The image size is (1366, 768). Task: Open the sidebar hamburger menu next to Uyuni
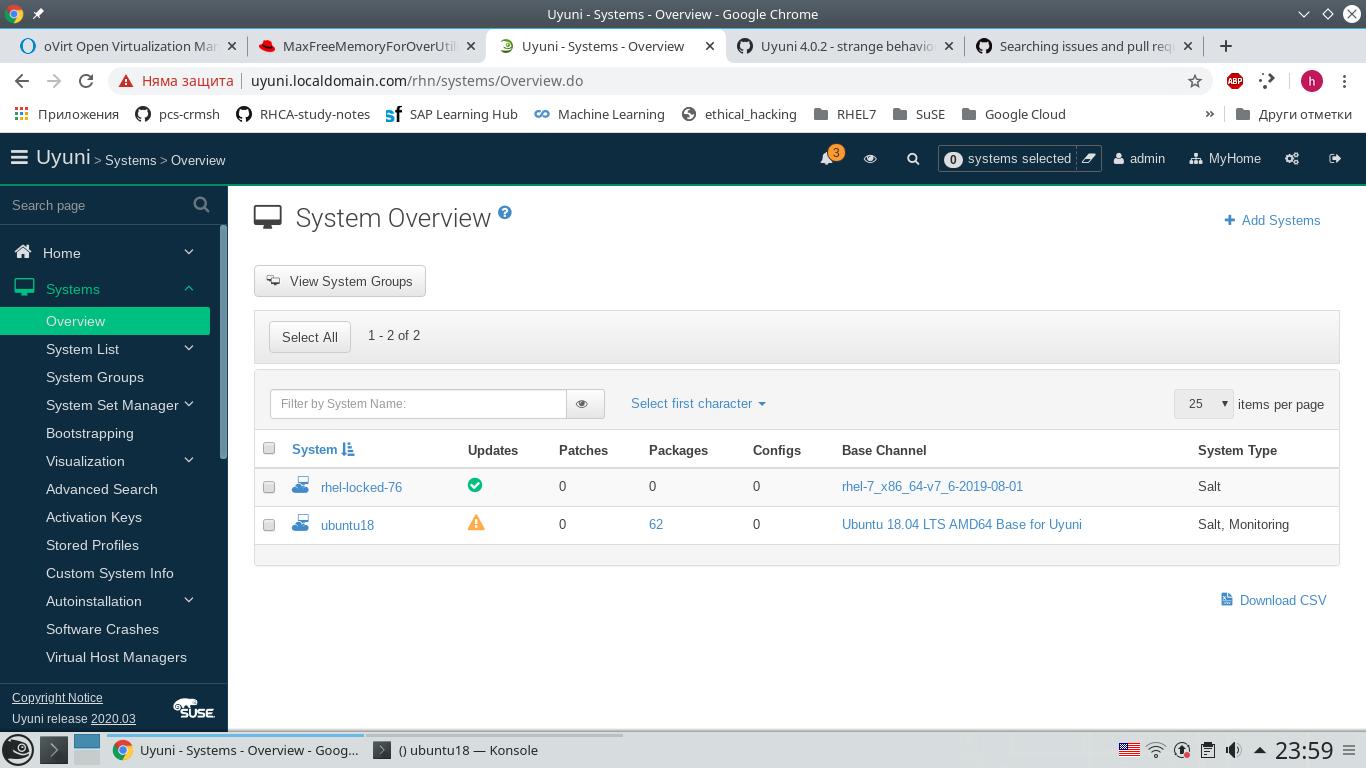coord(18,156)
